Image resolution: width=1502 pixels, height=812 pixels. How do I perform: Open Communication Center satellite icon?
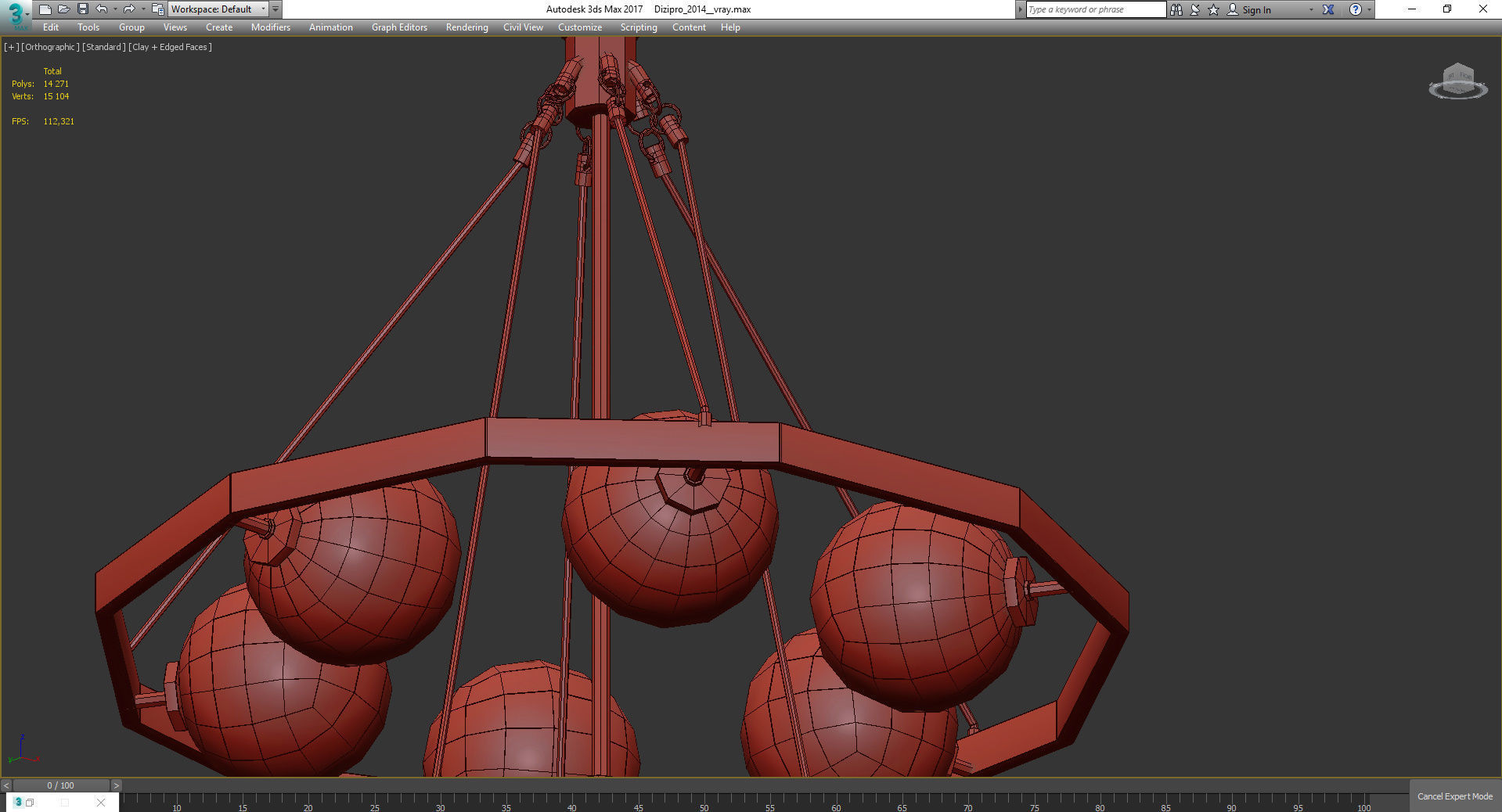(x=1195, y=9)
